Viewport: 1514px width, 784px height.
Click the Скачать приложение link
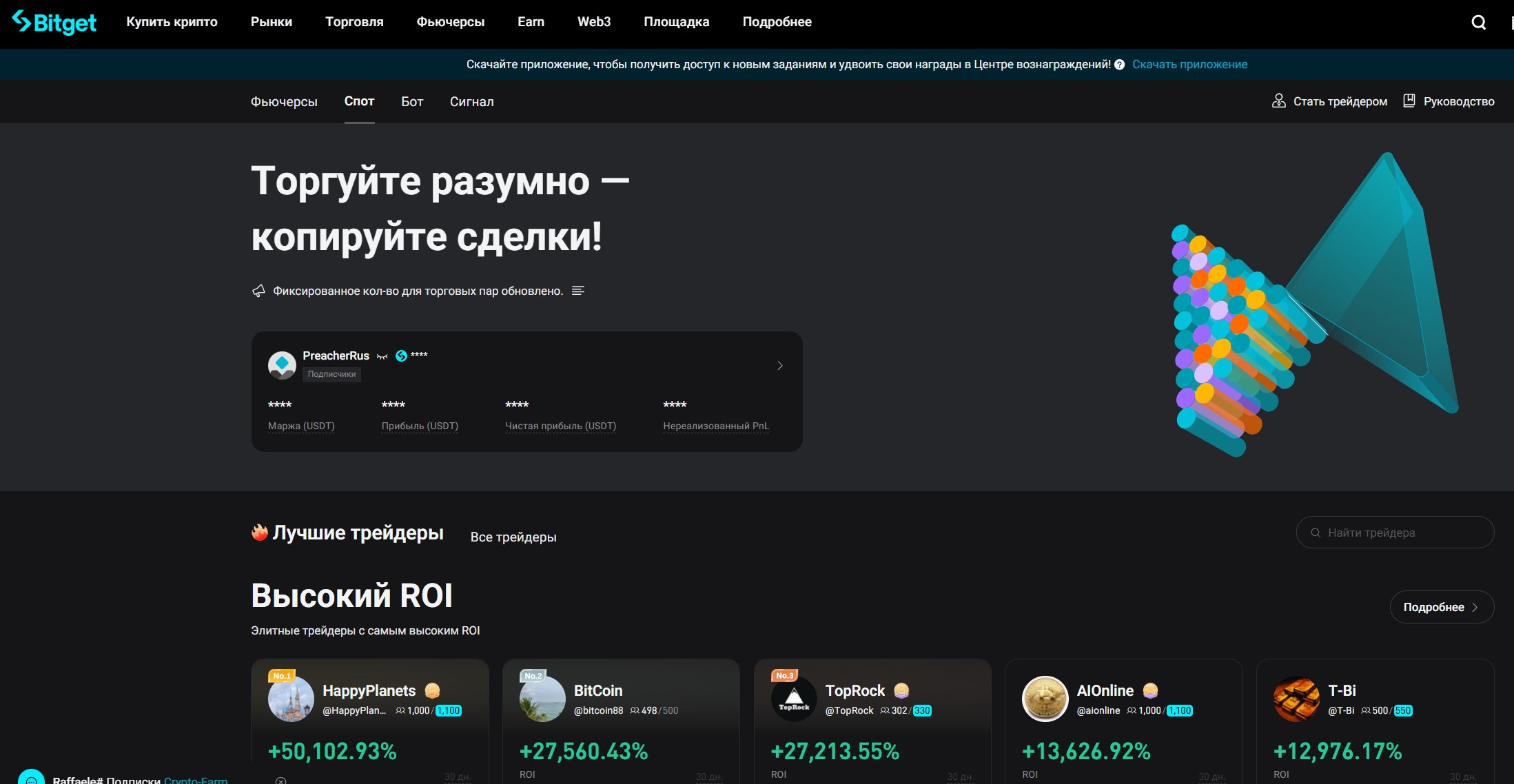1190,65
